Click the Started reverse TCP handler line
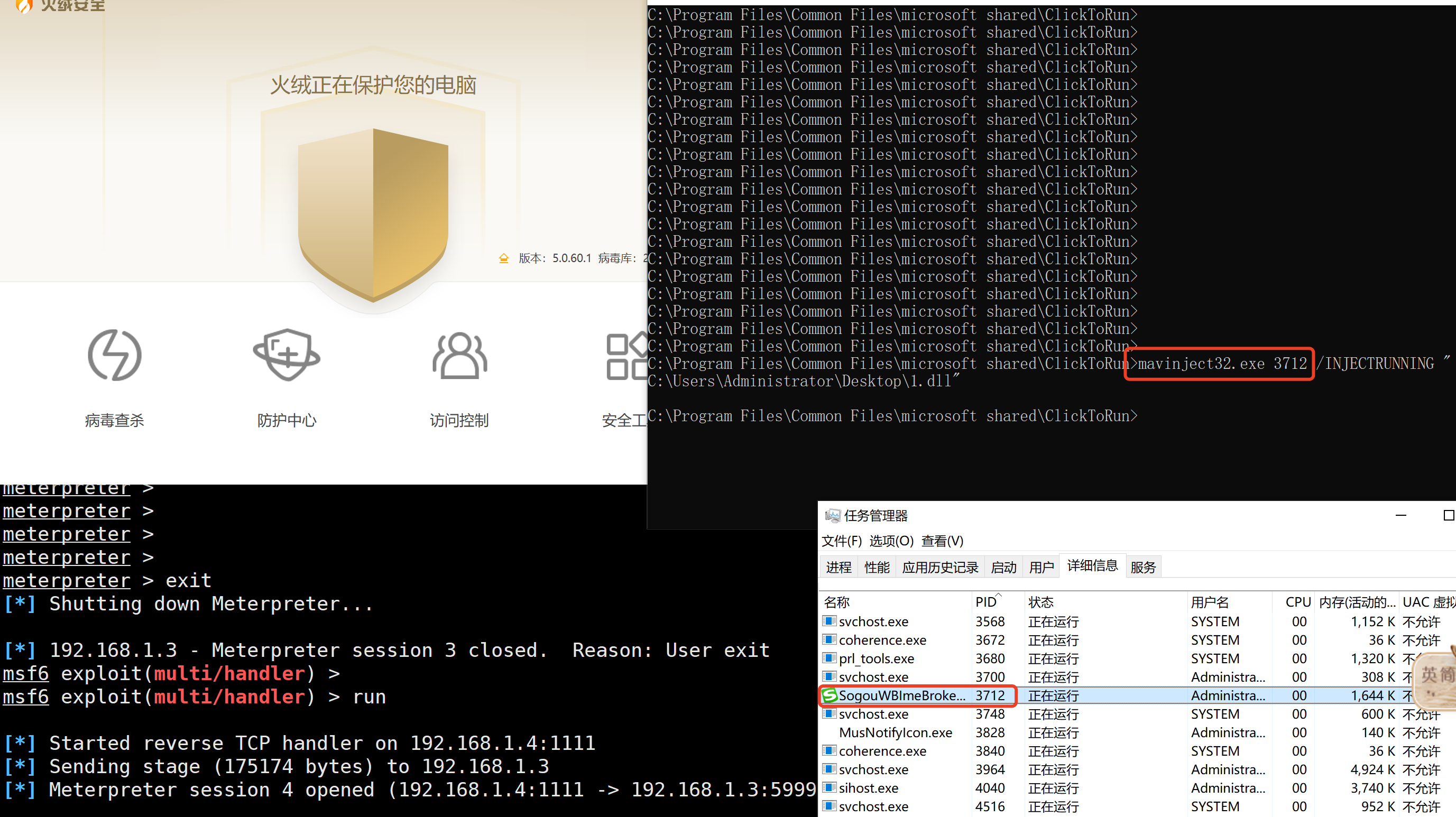 pos(300,742)
